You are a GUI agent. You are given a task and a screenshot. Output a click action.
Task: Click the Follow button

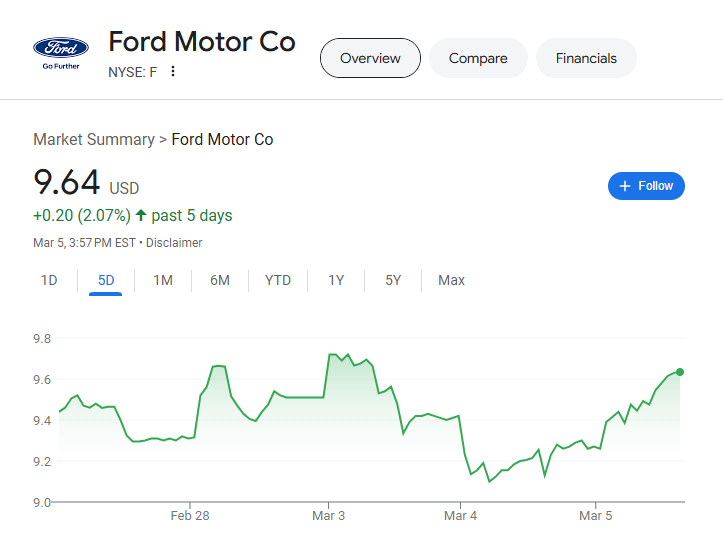646,186
